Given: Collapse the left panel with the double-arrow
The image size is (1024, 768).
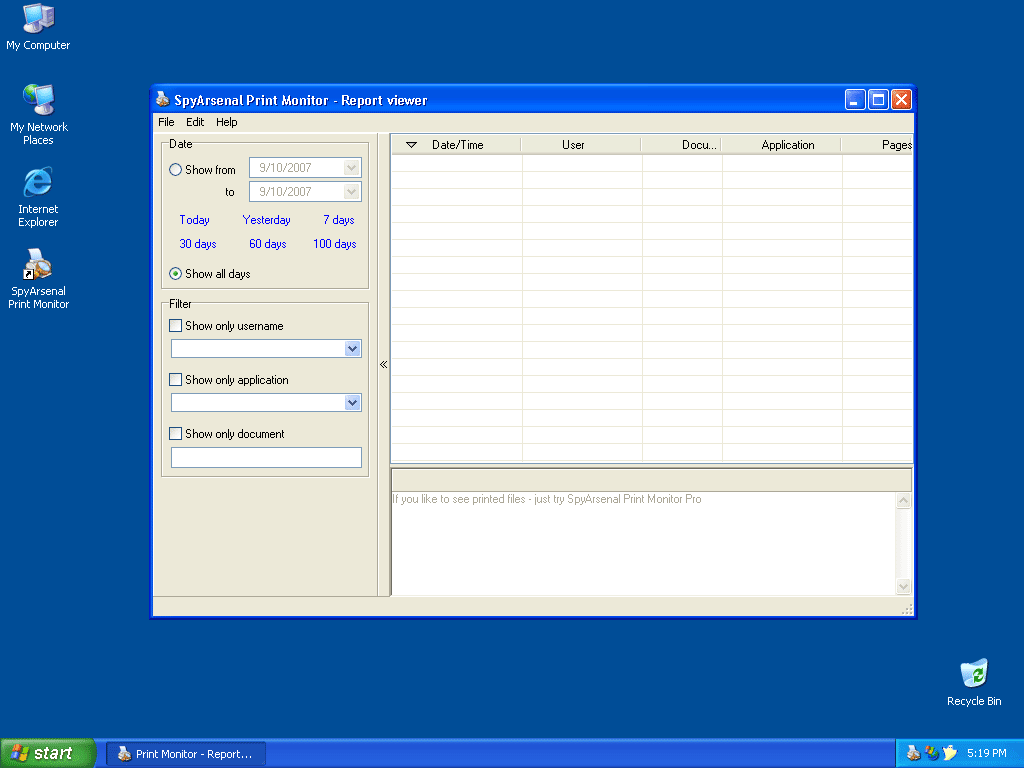Looking at the screenshot, I should [x=383, y=365].
